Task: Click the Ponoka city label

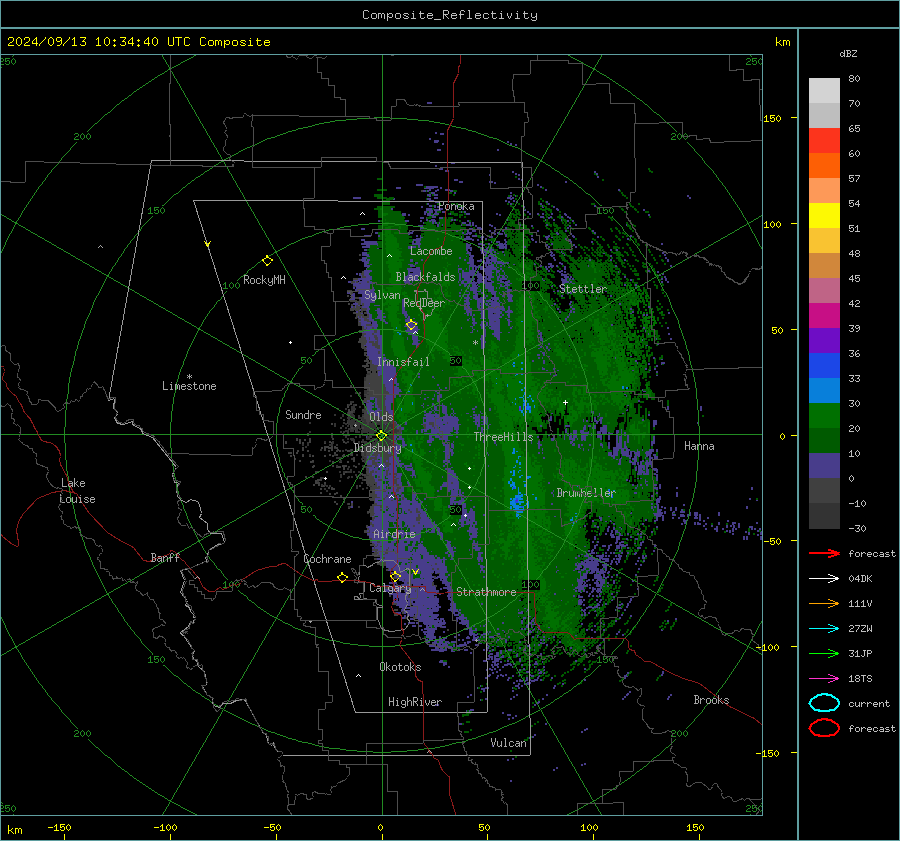Action: click(456, 206)
